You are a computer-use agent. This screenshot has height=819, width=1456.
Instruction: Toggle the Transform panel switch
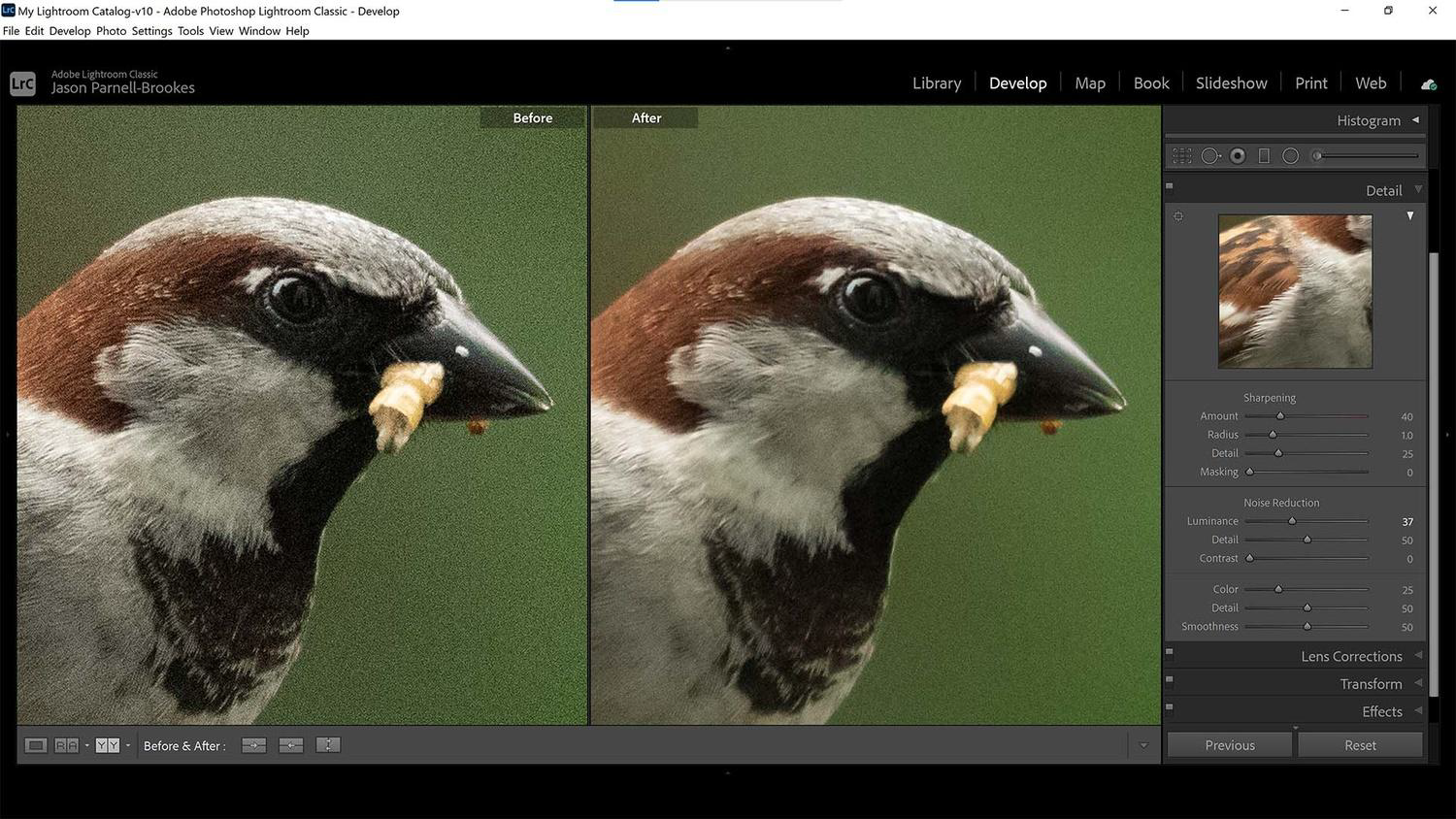1170,680
